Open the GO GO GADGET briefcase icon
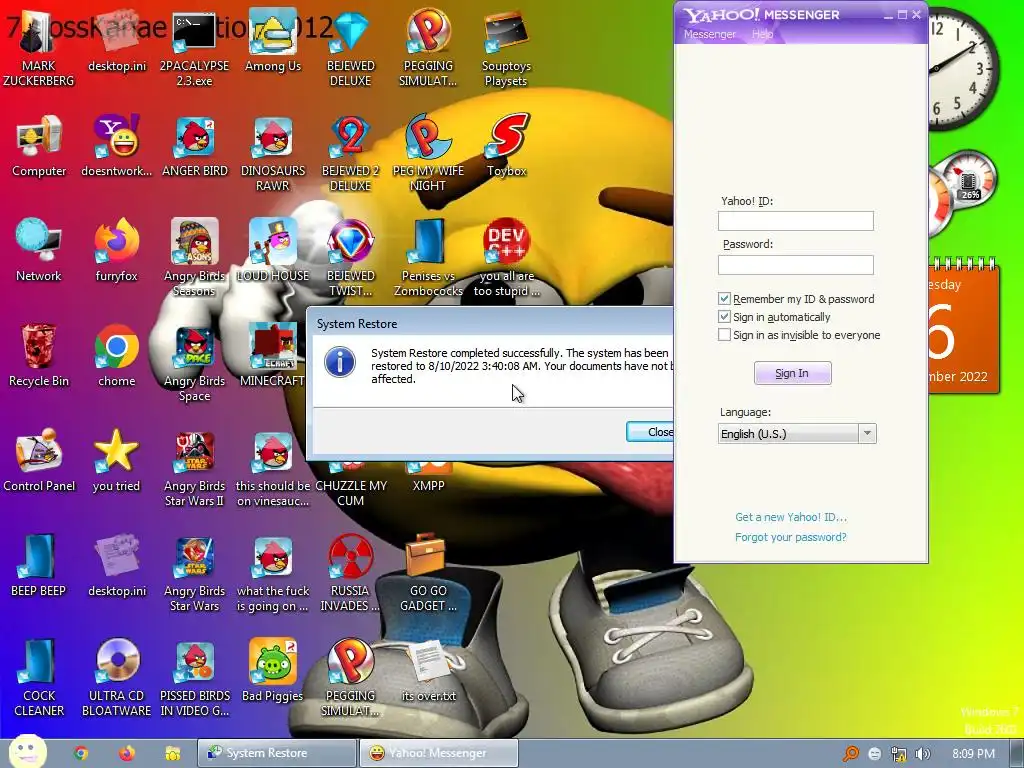The height and width of the screenshot is (768, 1024). point(428,573)
